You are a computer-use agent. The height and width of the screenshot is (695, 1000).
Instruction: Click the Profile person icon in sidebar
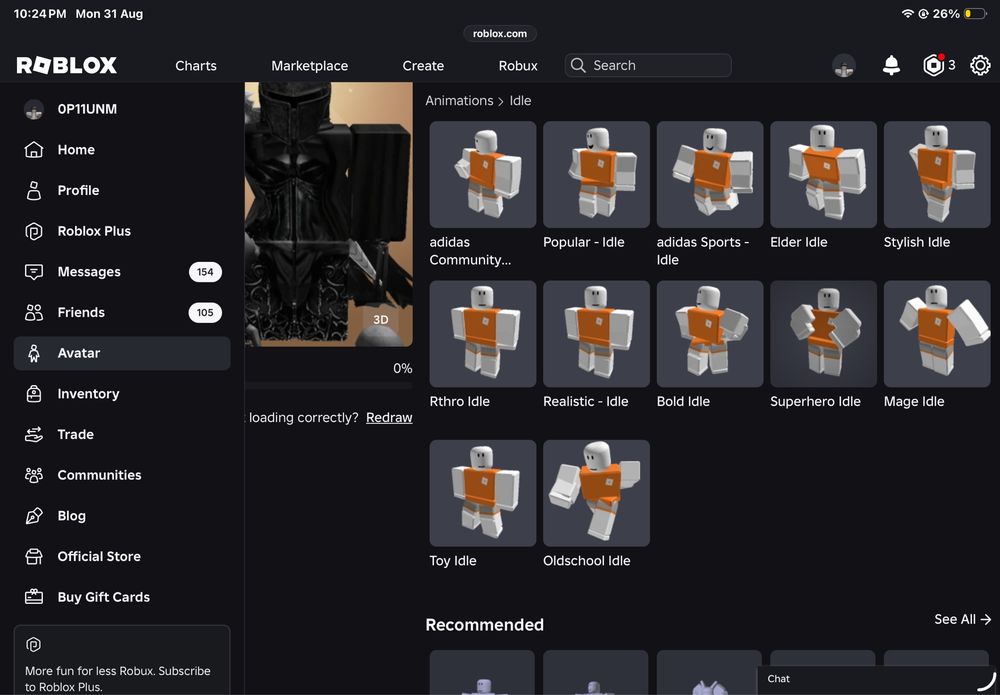click(x=34, y=191)
